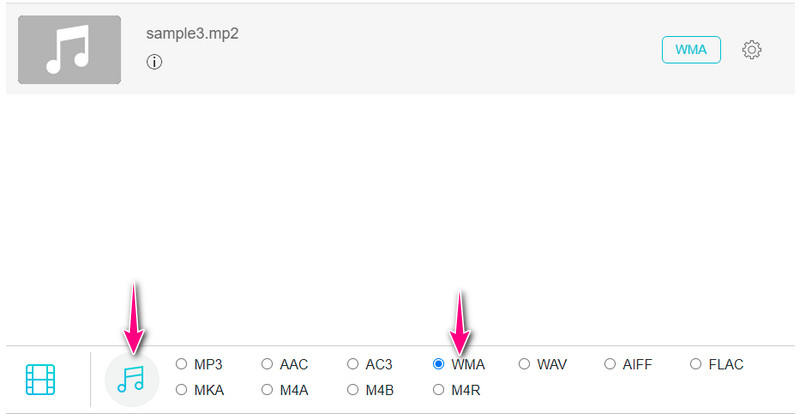Click the MP3 label text

point(209,364)
